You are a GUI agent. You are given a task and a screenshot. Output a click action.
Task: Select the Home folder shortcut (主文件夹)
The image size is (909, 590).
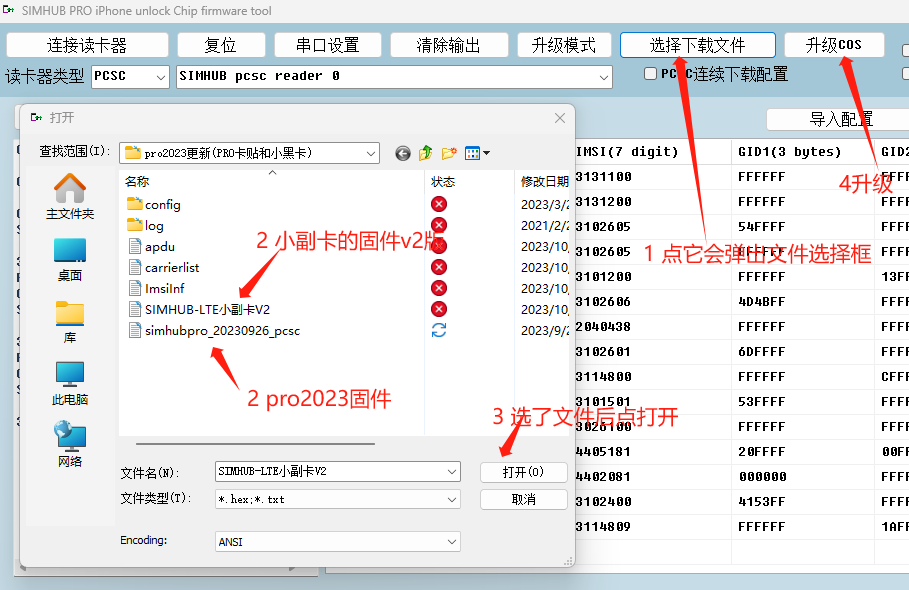pyautogui.click(x=70, y=196)
